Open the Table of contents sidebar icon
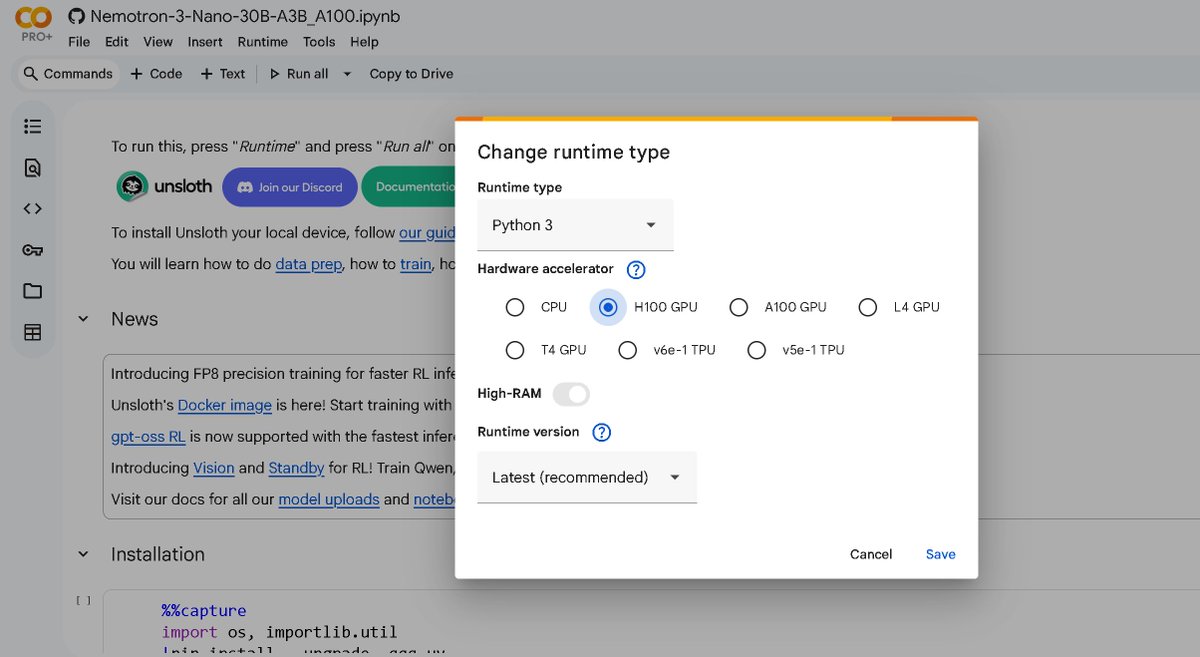The image size is (1200, 657). 32,126
